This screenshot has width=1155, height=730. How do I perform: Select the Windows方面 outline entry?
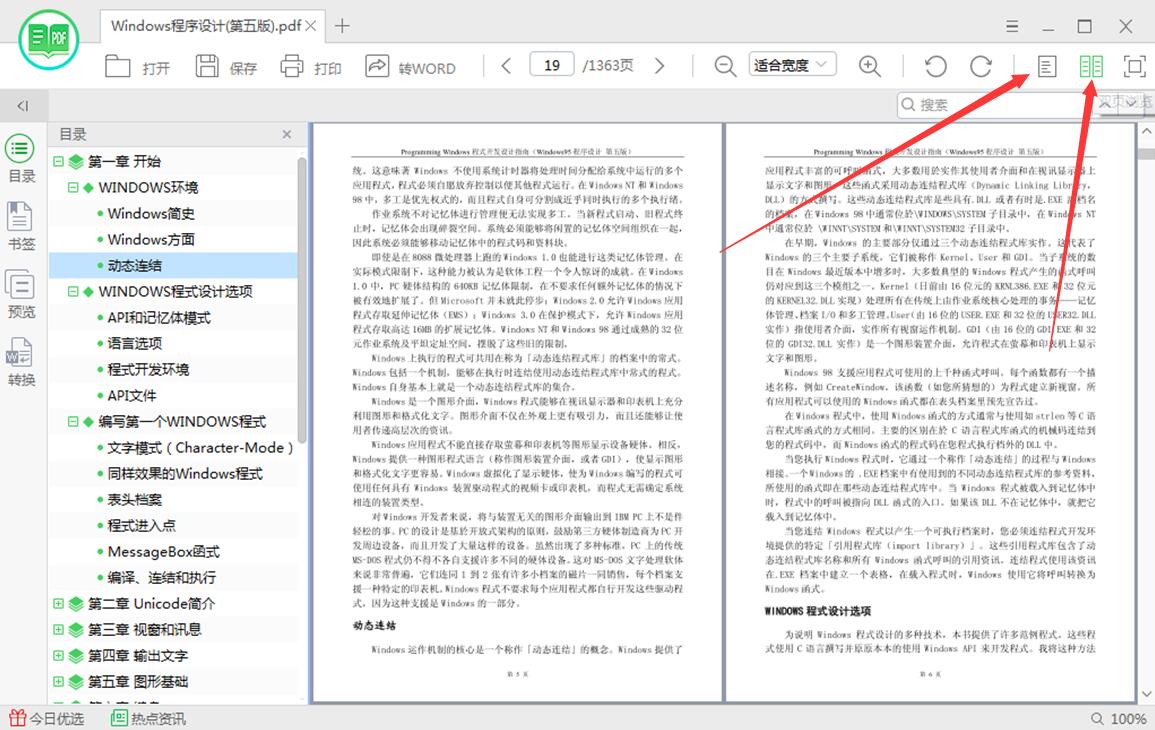(151, 239)
